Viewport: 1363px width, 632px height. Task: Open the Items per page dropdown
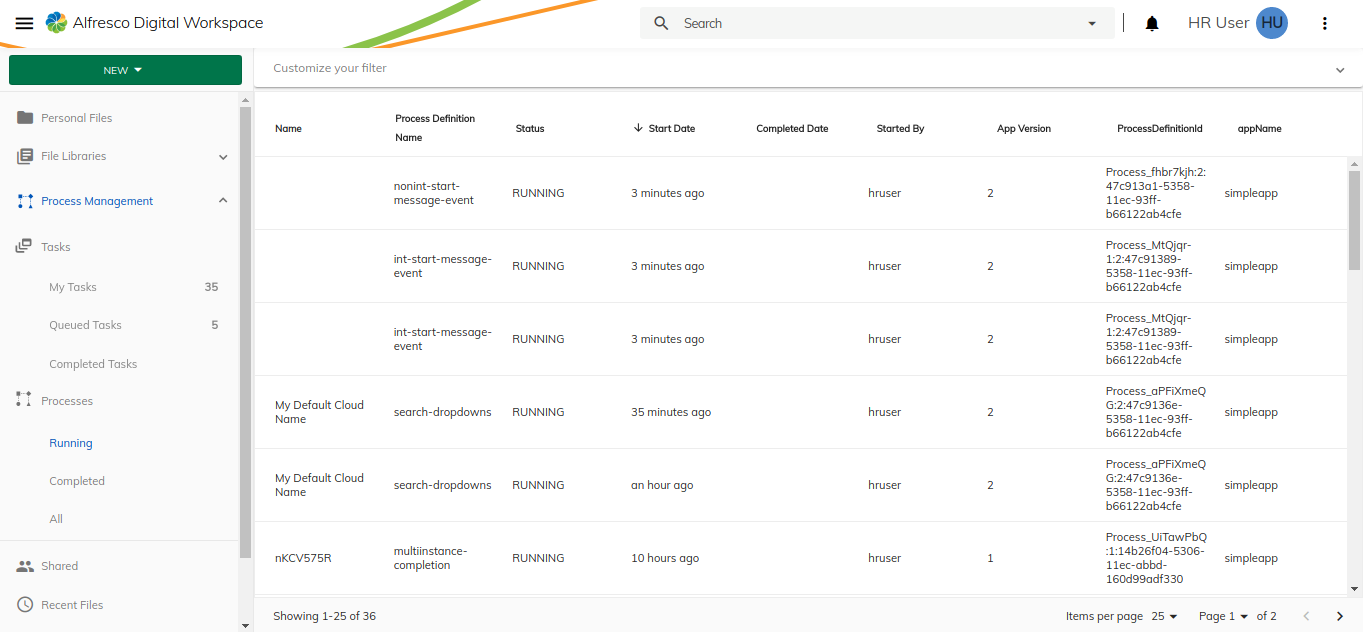(x=1162, y=616)
